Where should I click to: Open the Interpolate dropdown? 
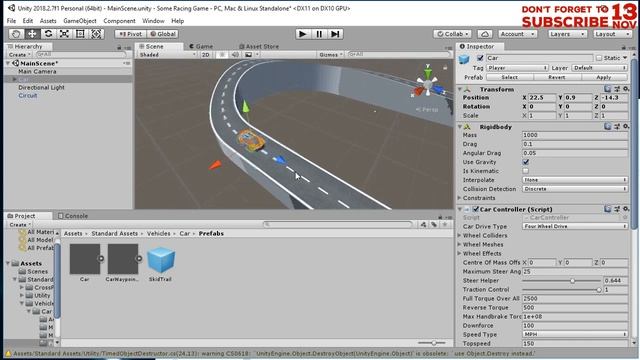(575, 180)
